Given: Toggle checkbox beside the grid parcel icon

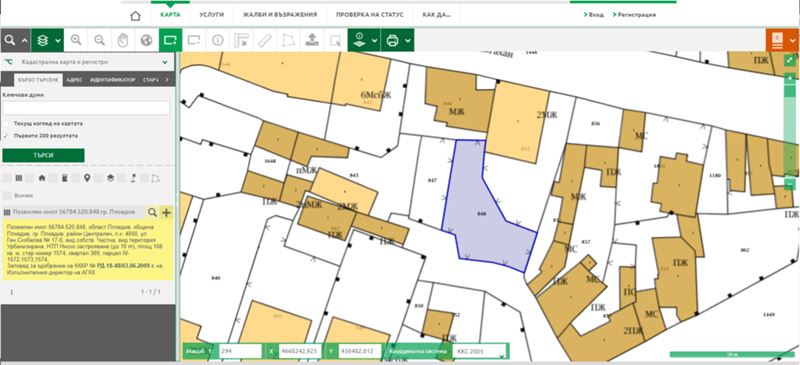Looking at the screenshot, I should 7,178.
